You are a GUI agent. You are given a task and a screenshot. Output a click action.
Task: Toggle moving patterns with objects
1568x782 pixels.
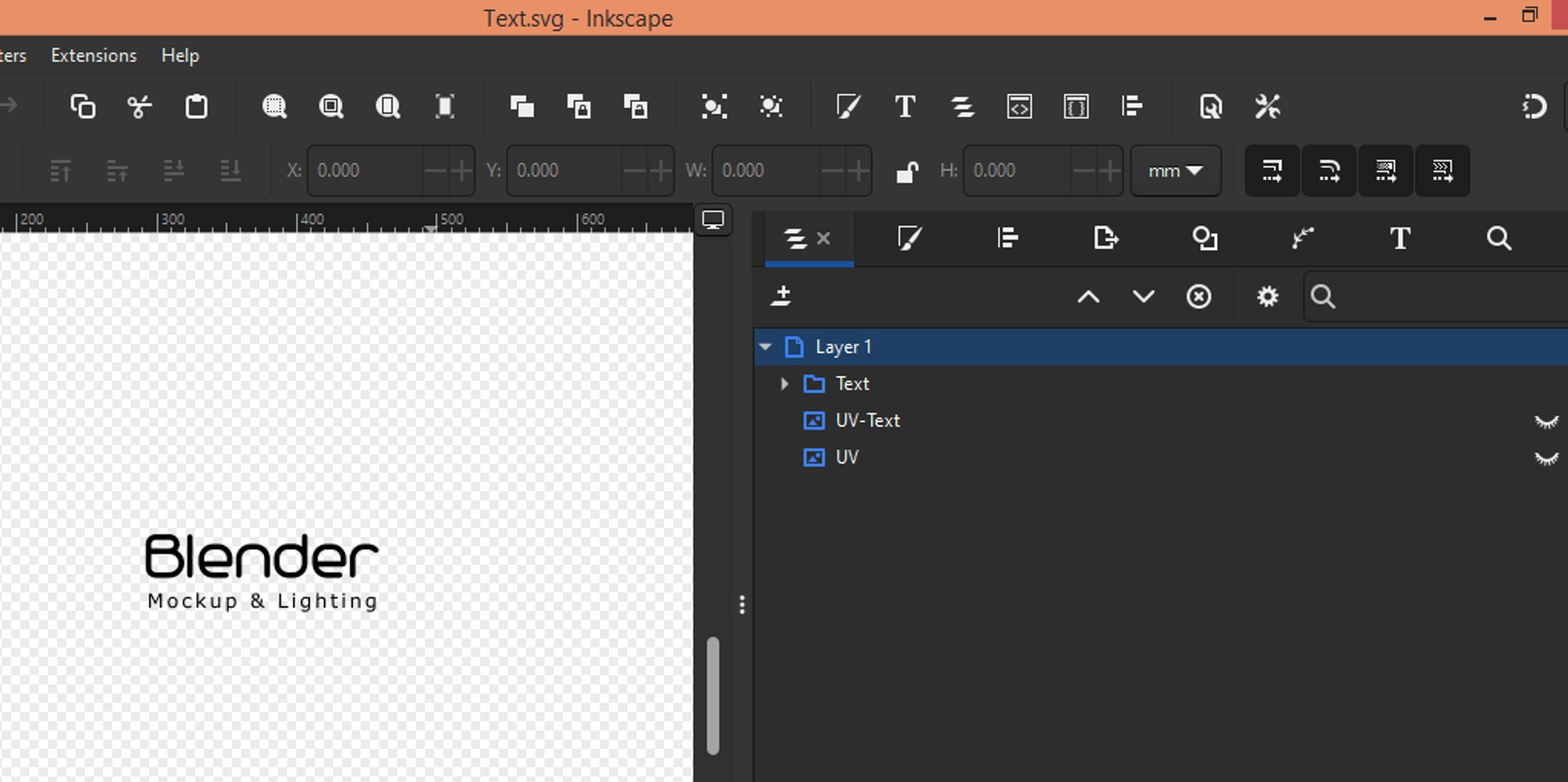(x=1443, y=171)
